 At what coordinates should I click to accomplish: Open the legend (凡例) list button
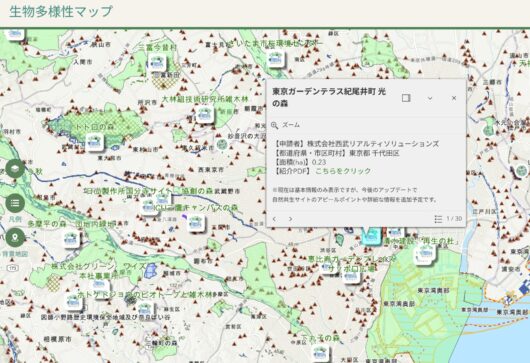coord(15,203)
